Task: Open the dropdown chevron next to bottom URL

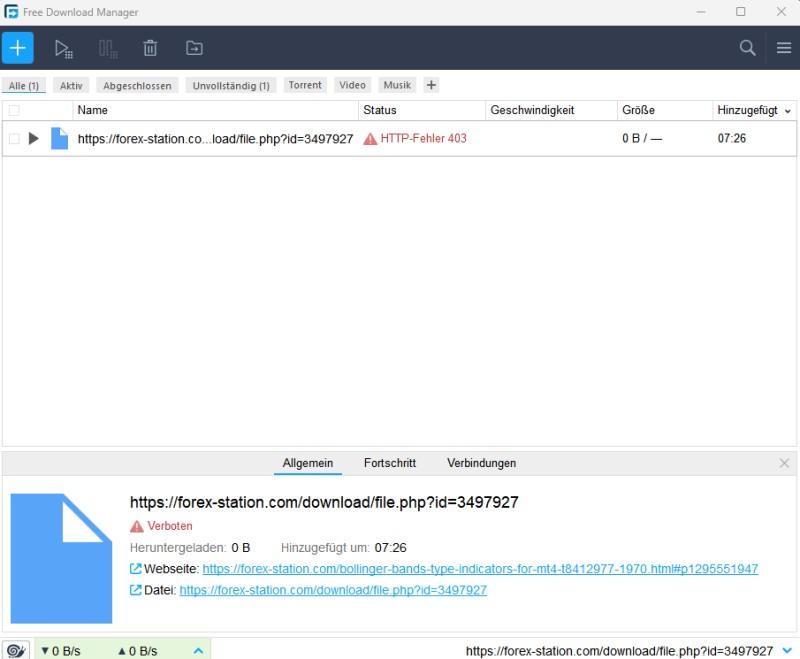Action: click(x=787, y=651)
